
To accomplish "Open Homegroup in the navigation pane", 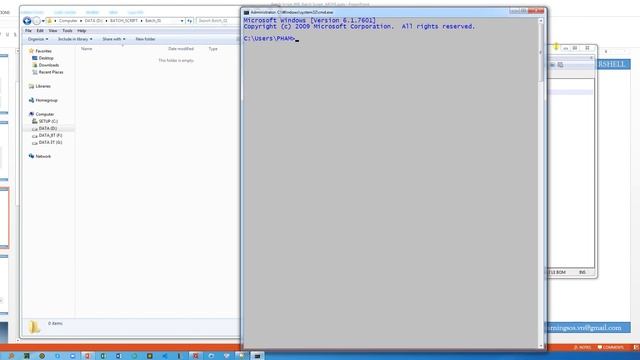I will (46, 100).
